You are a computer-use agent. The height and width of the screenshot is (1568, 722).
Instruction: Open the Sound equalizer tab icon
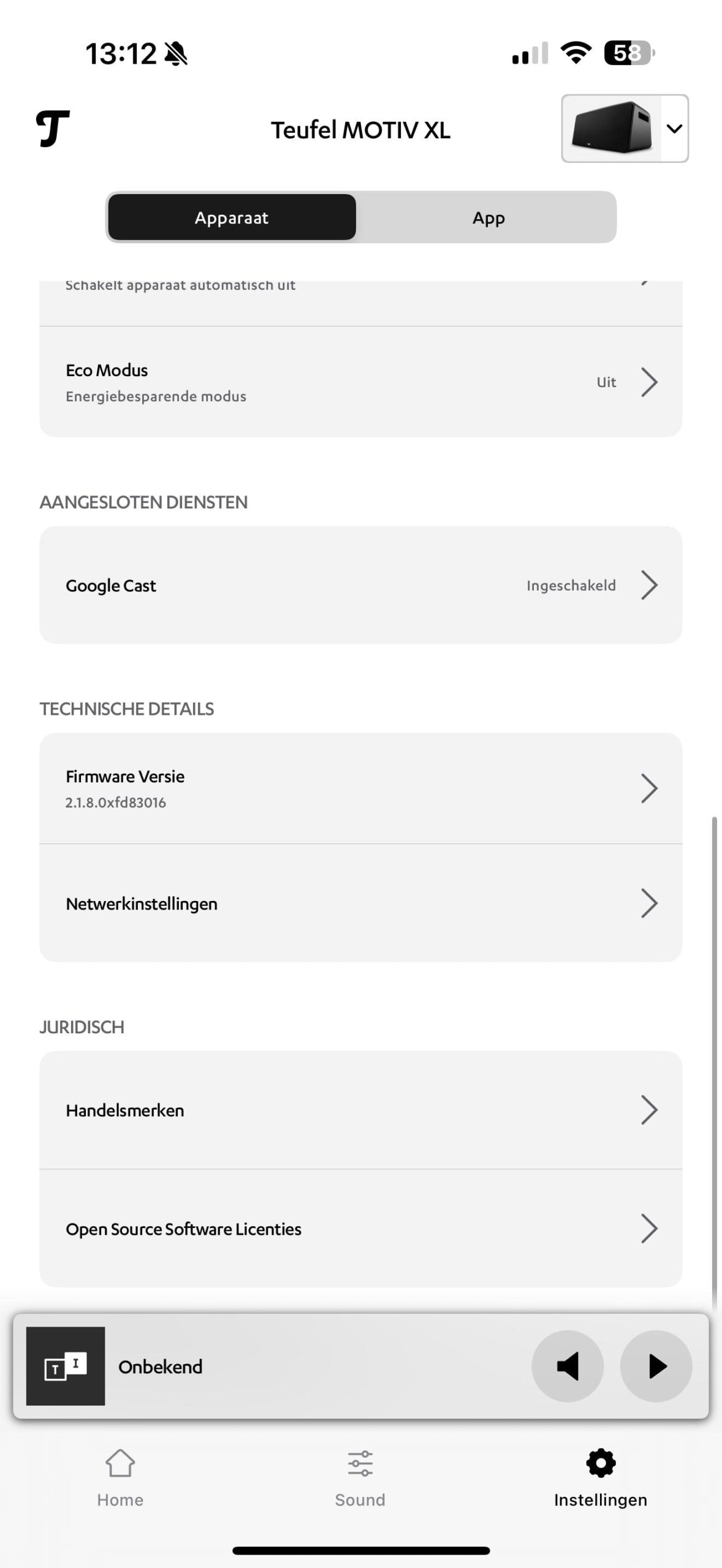pos(360,1464)
